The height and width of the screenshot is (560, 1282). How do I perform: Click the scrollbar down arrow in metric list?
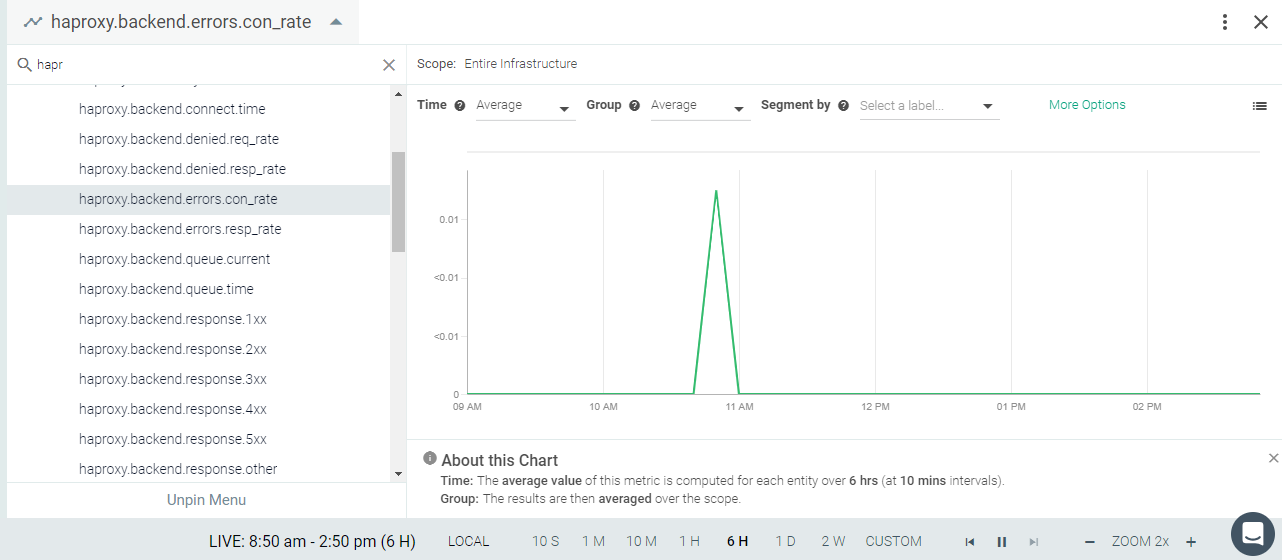[398, 474]
